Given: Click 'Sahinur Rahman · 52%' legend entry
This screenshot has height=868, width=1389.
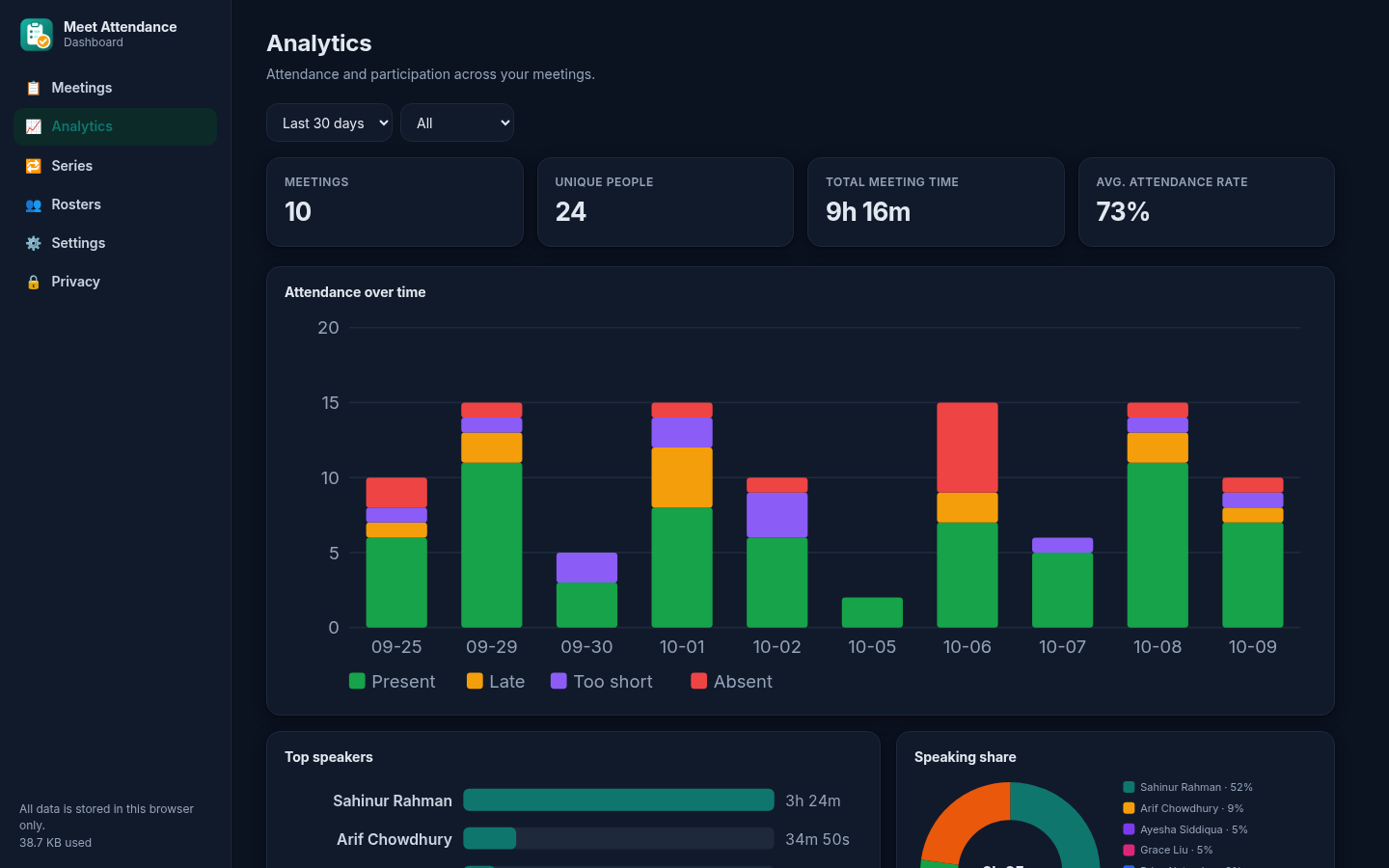Looking at the screenshot, I should (1187, 787).
